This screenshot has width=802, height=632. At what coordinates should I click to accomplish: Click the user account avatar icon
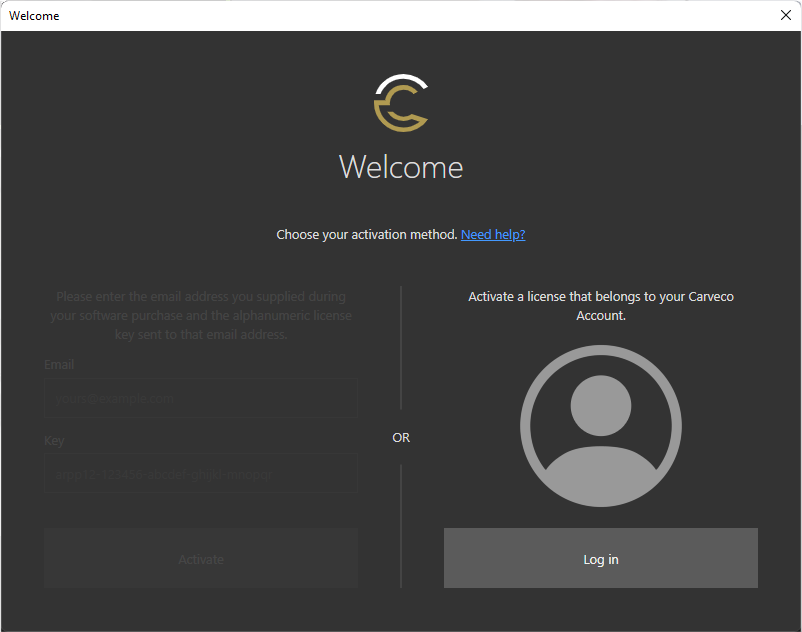click(x=600, y=426)
